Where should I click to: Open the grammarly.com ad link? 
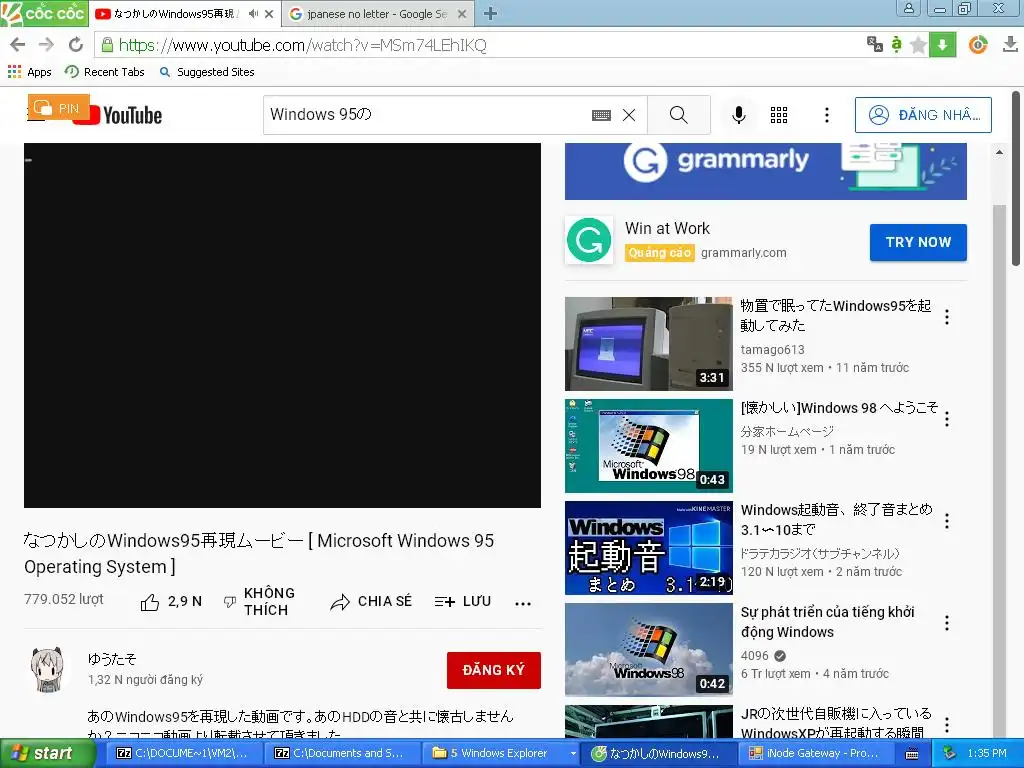pyautogui.click(x=743, y=253)
